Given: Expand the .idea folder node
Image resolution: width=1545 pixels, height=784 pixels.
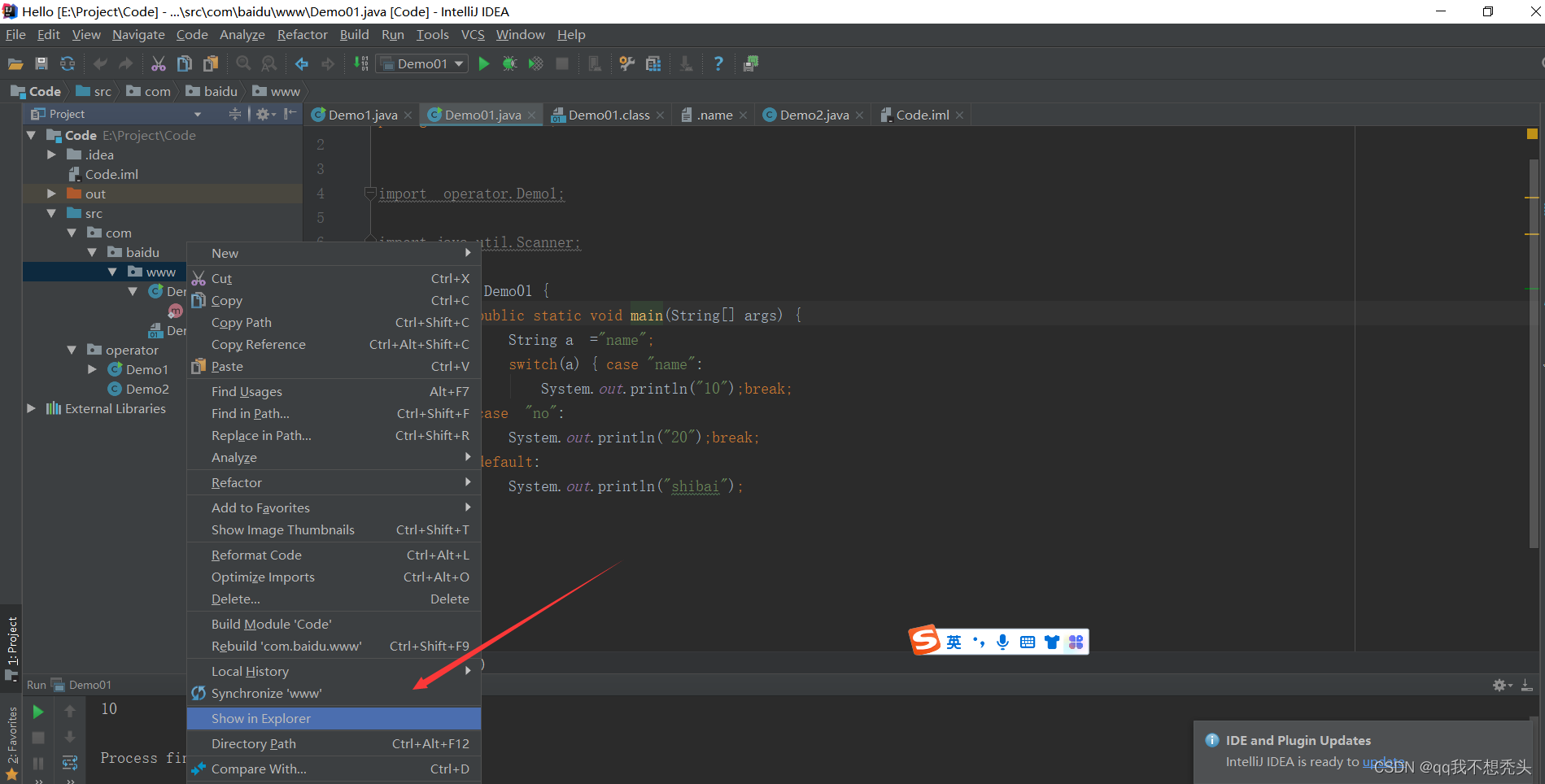Looking at the screenshot, I should click(x=51, y=155).
